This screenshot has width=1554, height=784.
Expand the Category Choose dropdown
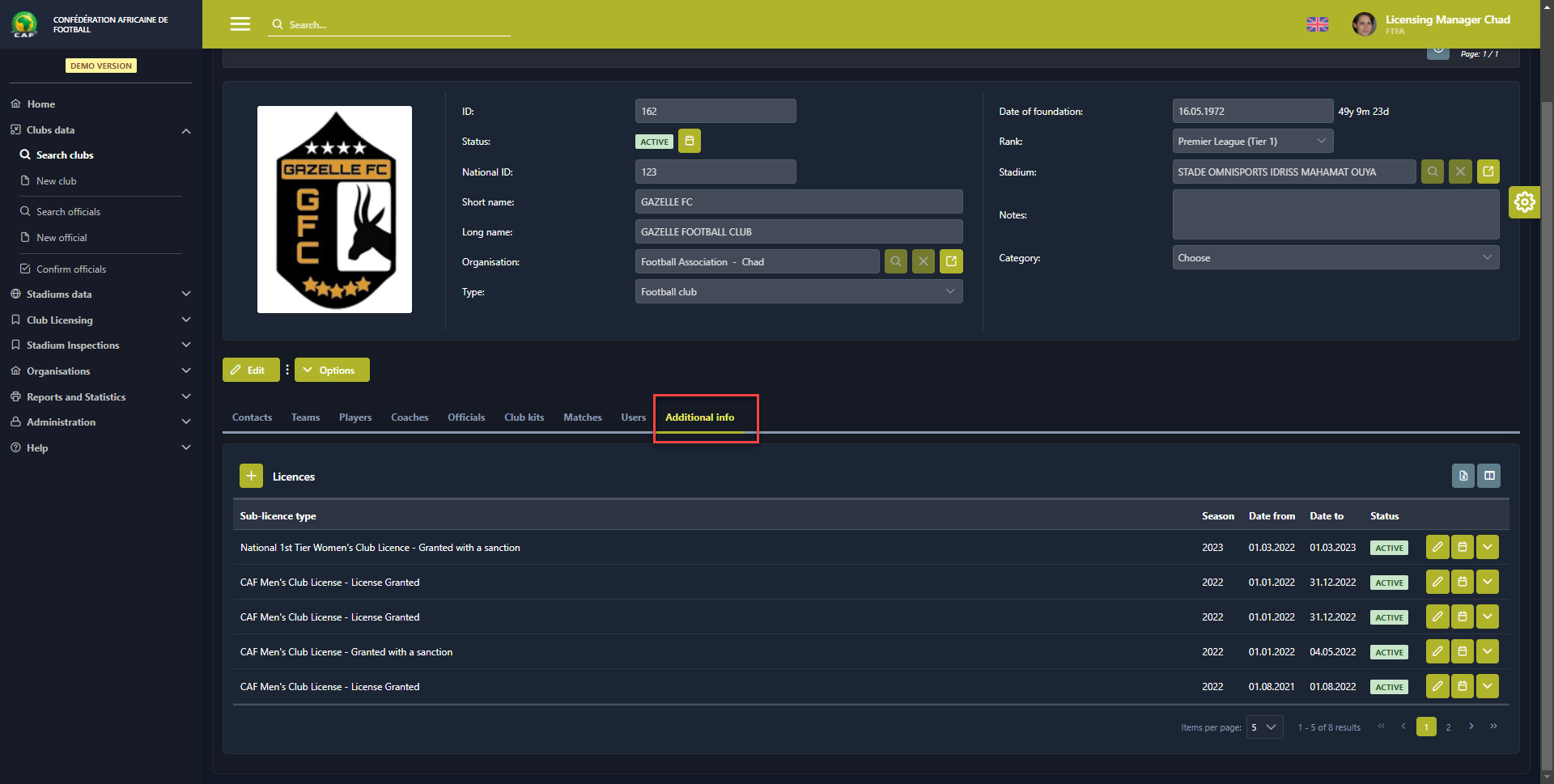[1335, 258]
